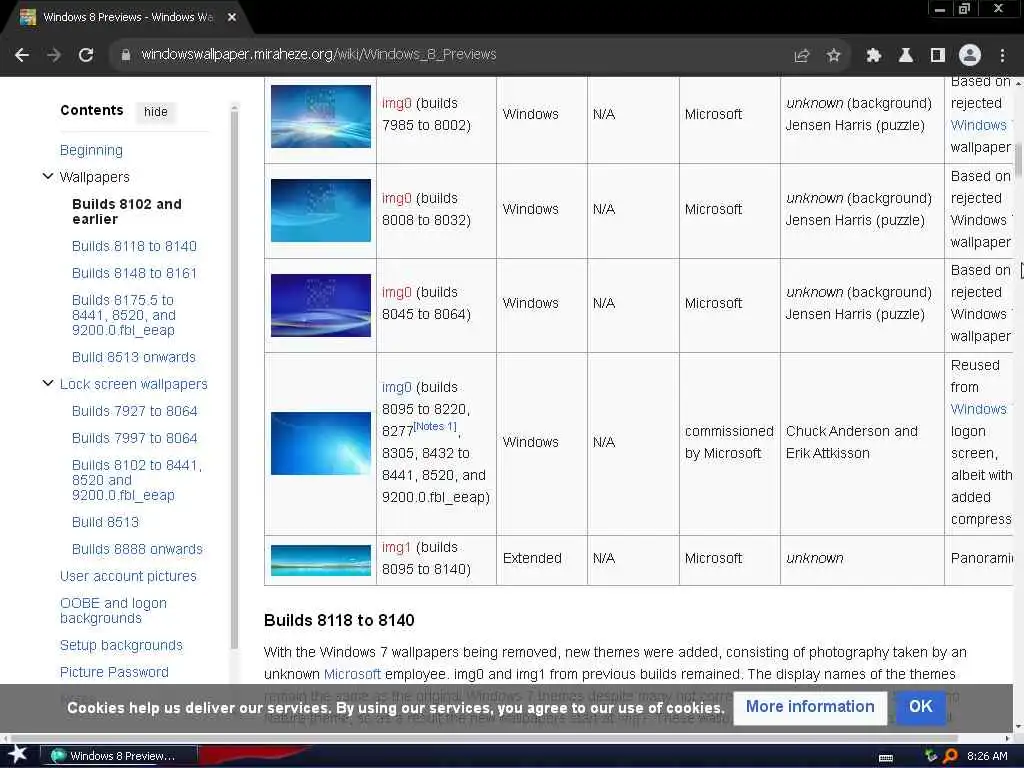
Task: Open the taskbar start star icon
Action: click(18, 754)
